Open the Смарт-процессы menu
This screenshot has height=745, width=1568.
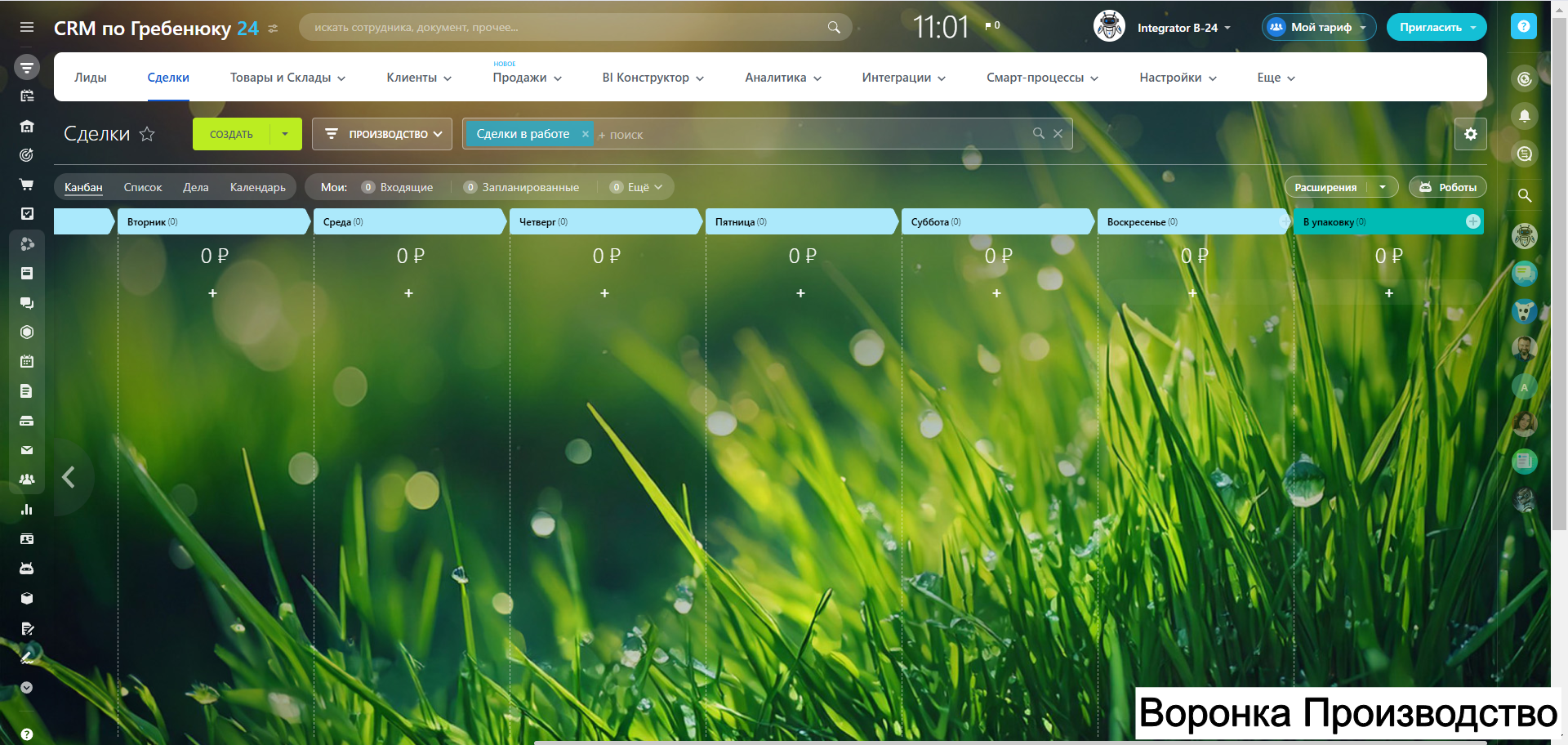[1042, 78]
